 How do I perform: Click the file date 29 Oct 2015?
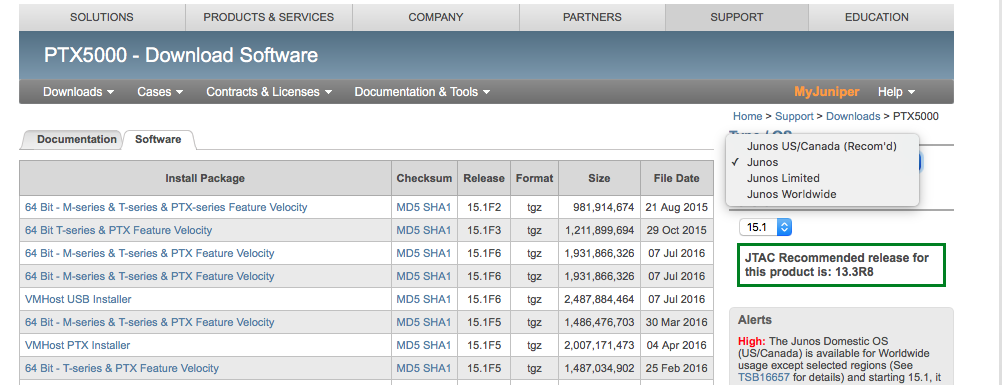(x=677, y=230)
